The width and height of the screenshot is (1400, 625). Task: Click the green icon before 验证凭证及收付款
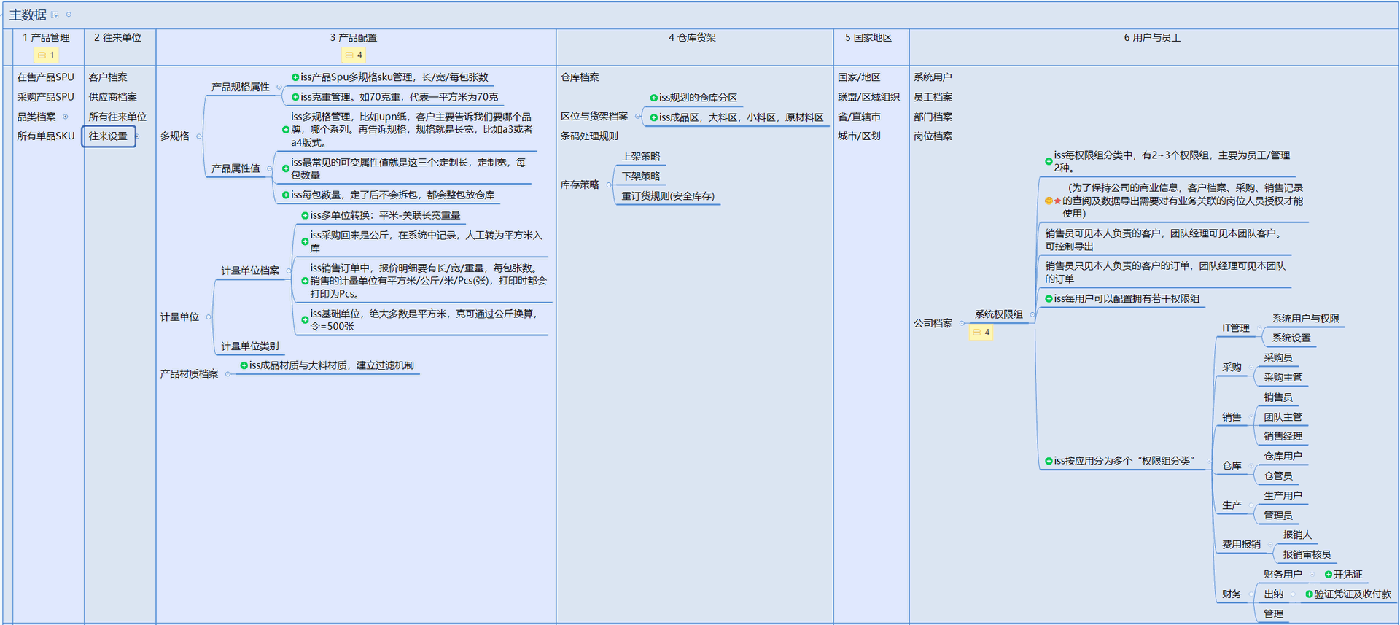[1309, 594]
